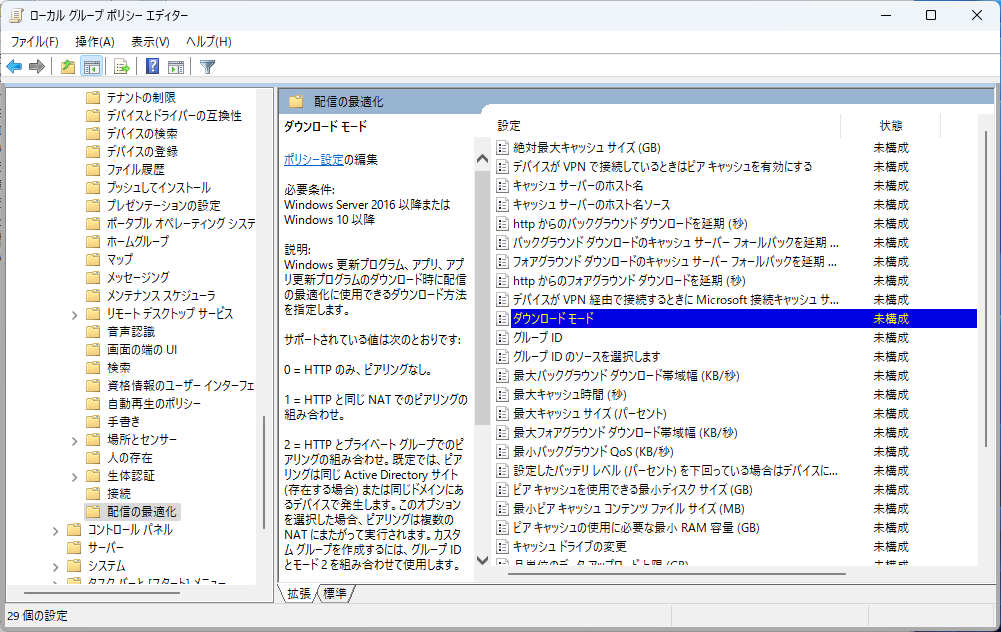The height and width of the screenshot is (632, 1001).
Task: Open the 操作(A) menu
Action: pyautogui.click(x=95, y=41)
